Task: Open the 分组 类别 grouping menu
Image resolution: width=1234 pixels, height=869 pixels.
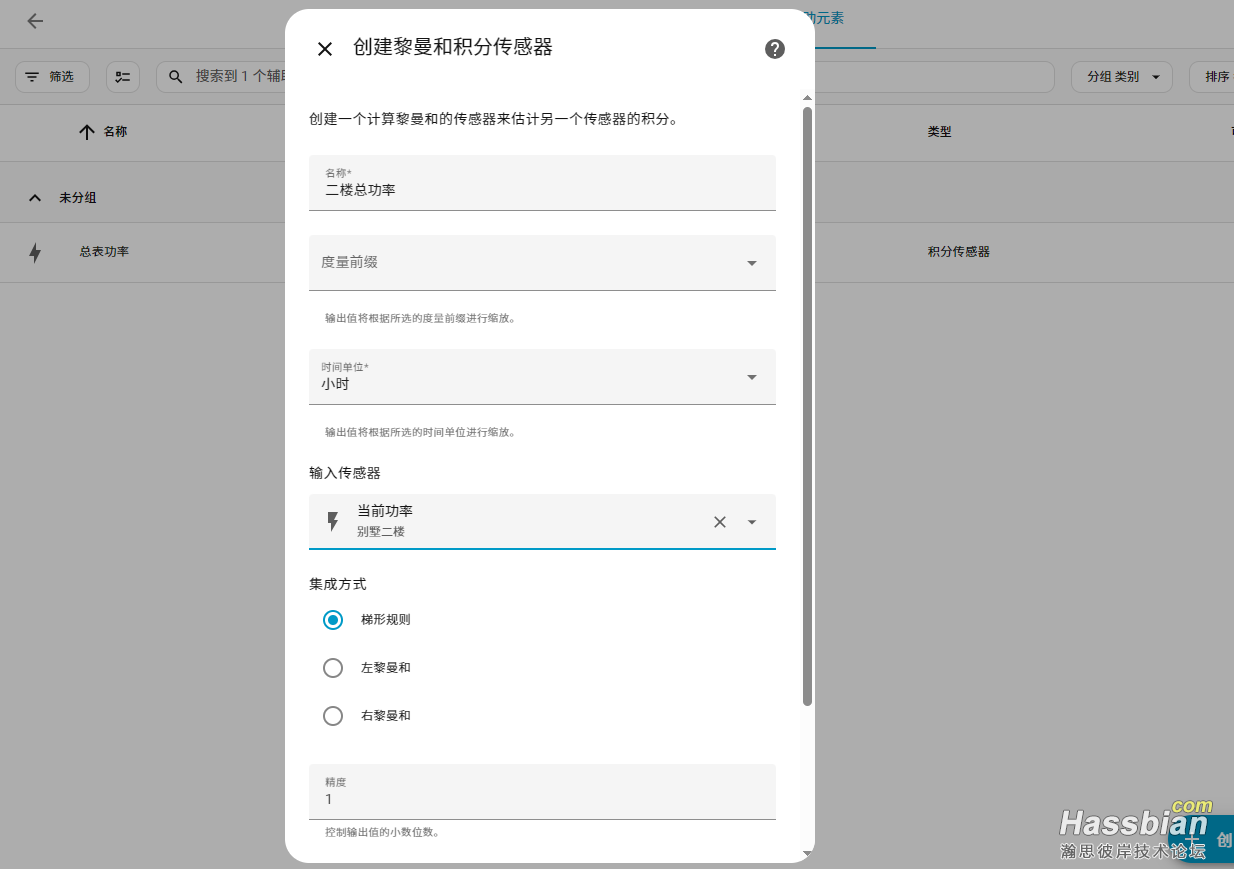Action: [1121, 77]
